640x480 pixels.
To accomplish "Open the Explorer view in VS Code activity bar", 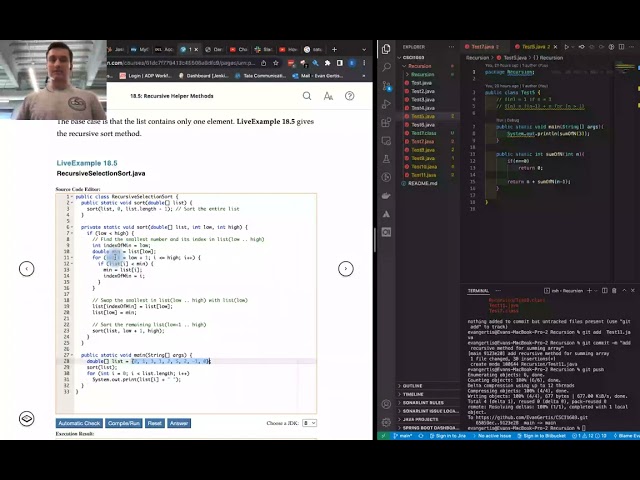I will point(386,49).
